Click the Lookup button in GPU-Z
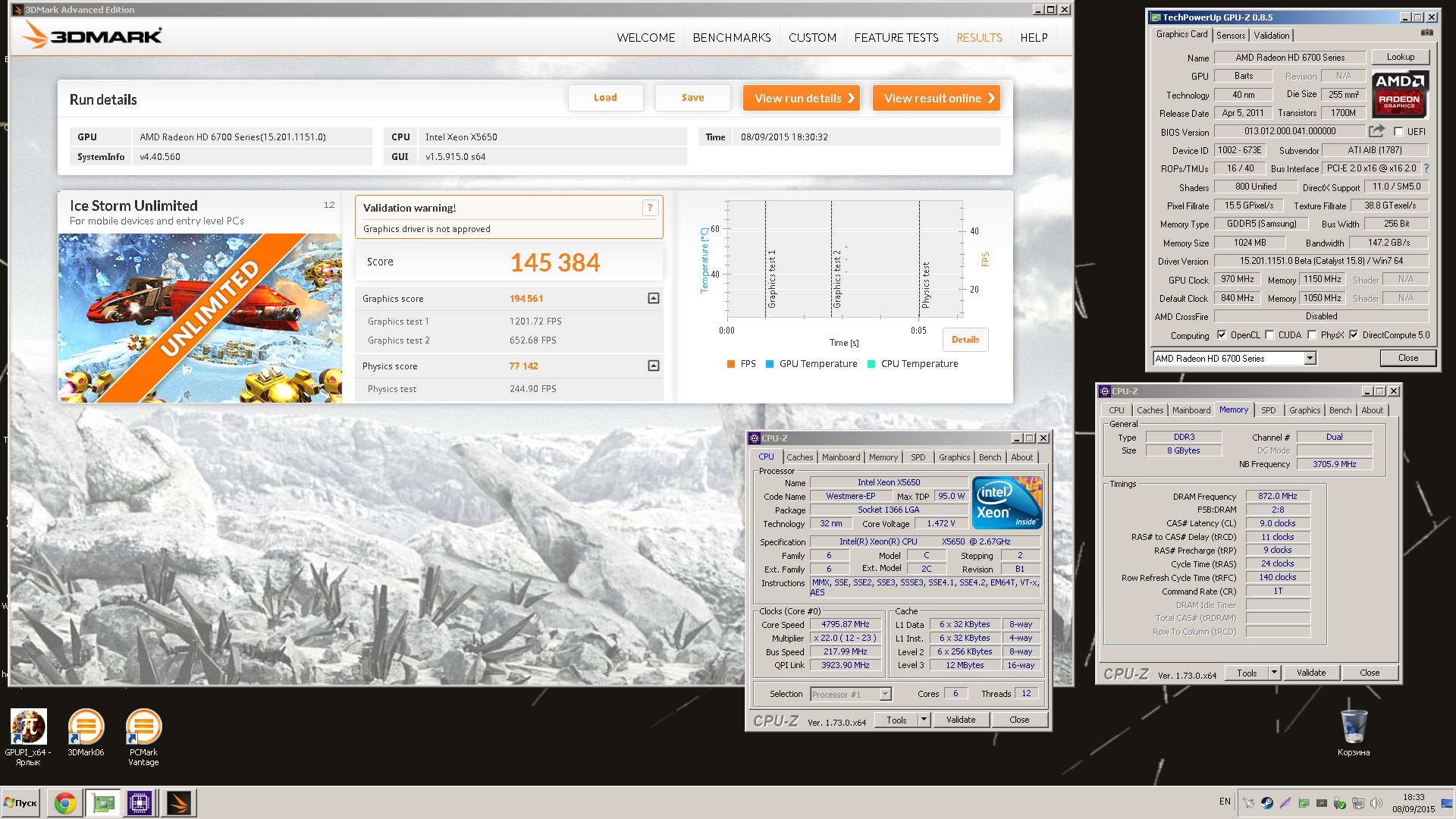The height and width of the screenshot is (819, 1456). tap(1401, 57)
